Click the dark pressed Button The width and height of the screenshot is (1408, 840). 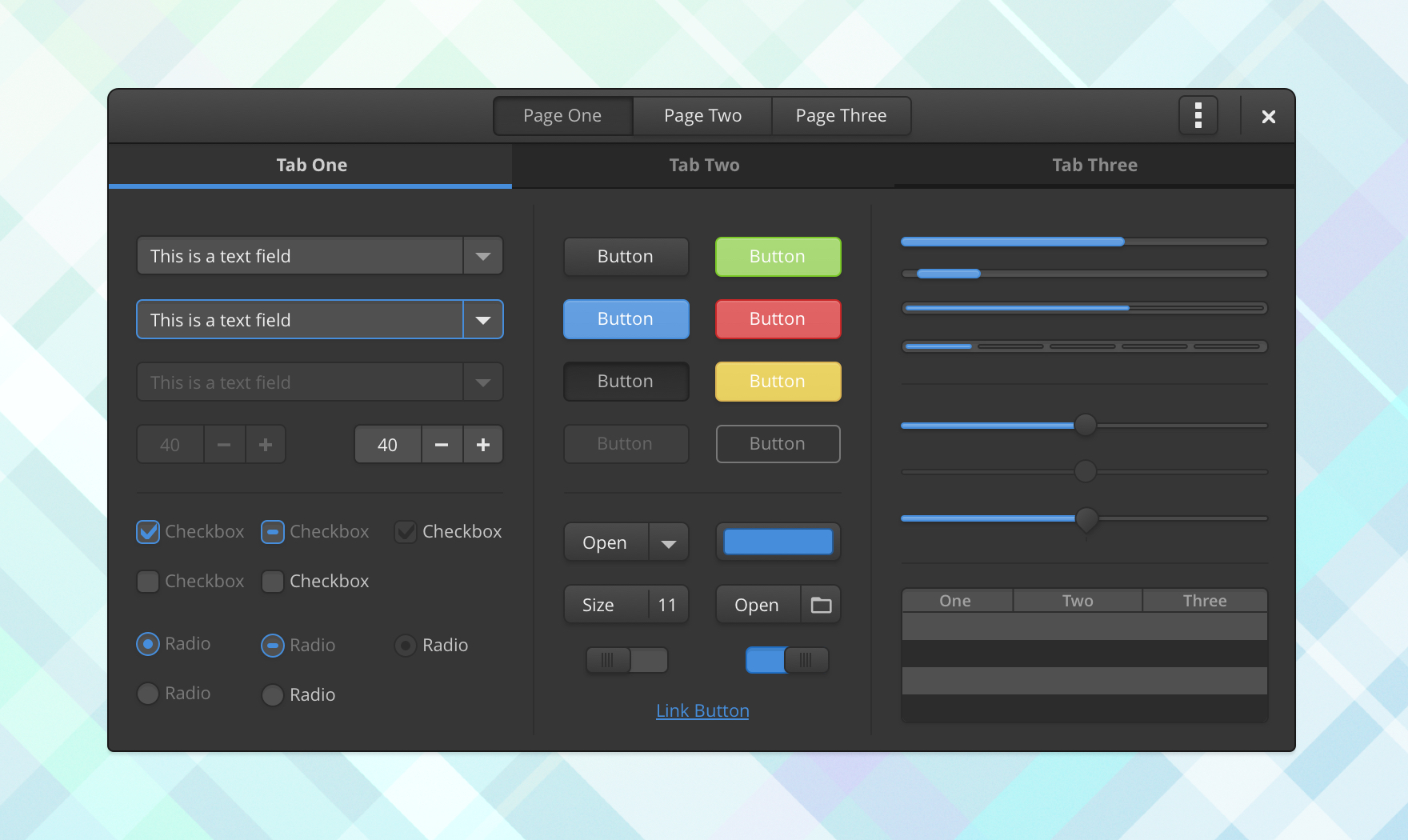click(x=626, y=382)
